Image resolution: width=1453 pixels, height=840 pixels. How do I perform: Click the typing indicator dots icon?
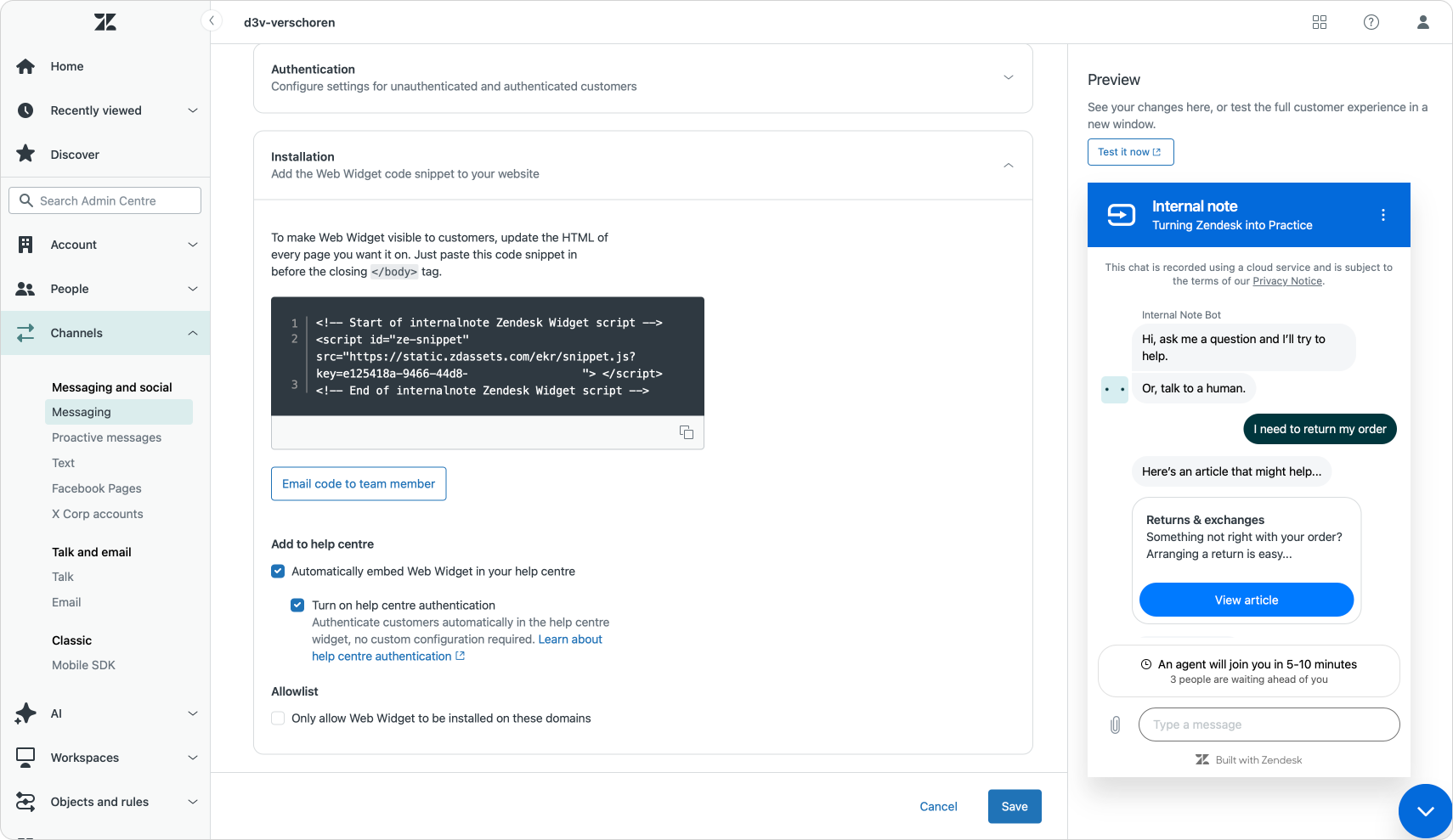click(x=1115, y=390)
